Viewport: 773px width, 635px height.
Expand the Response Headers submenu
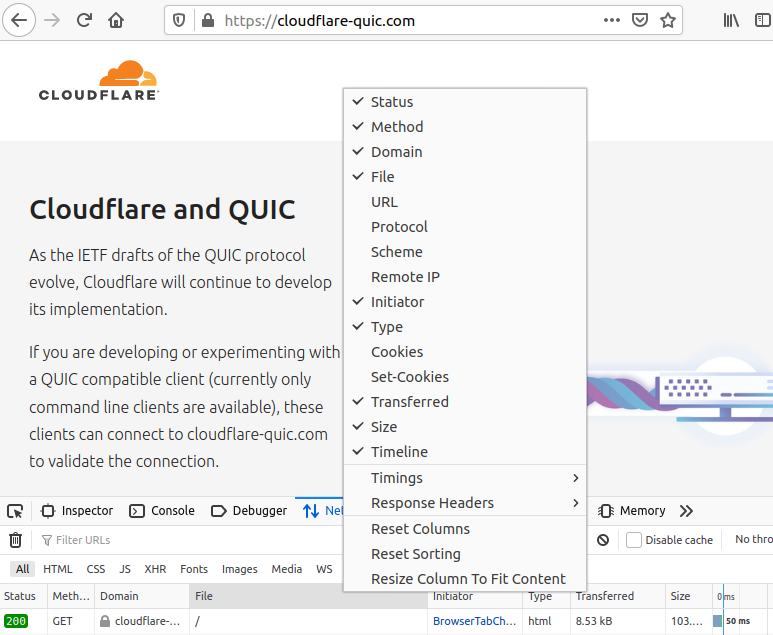coord(465,503)
